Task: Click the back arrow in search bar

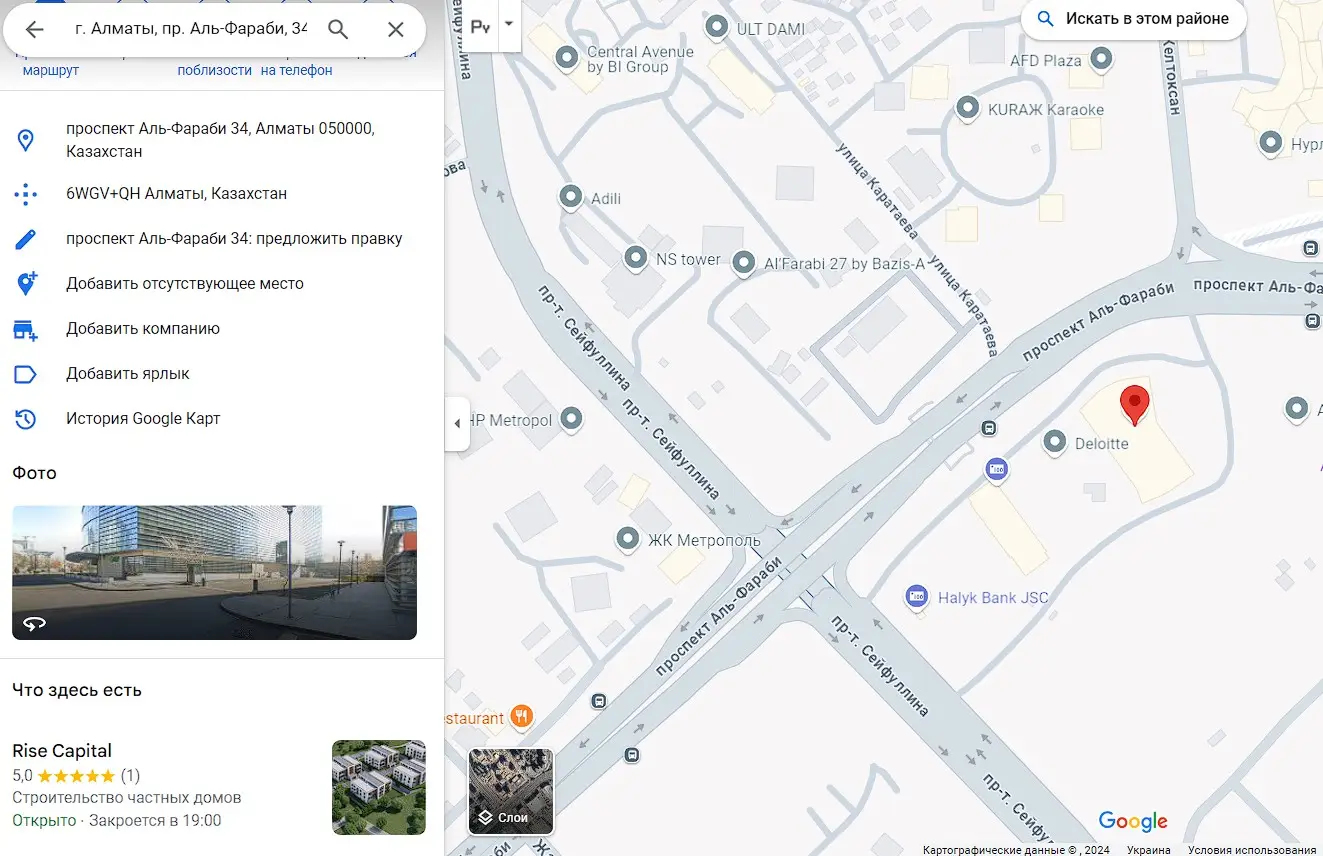Action: point(34,30)
